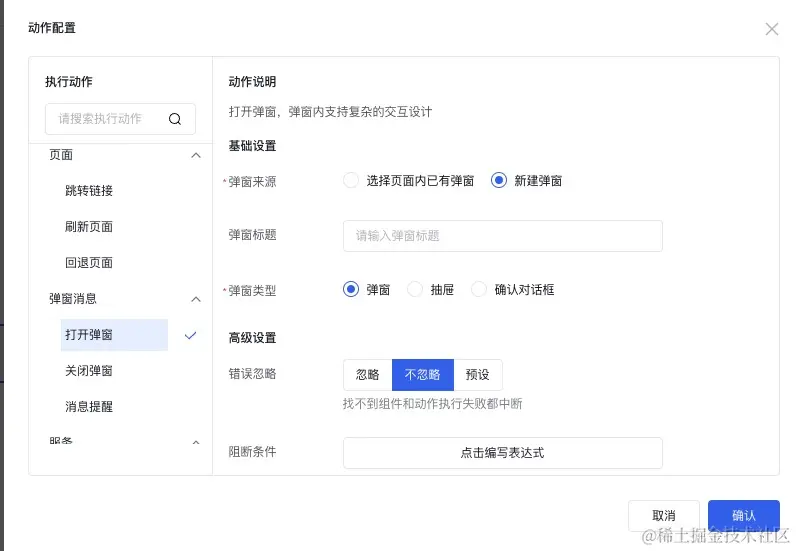The image size is (796, 551).
Task: Collapse the 弹窗消息 group
Action: pyautogui.click(x=195, y=299)
